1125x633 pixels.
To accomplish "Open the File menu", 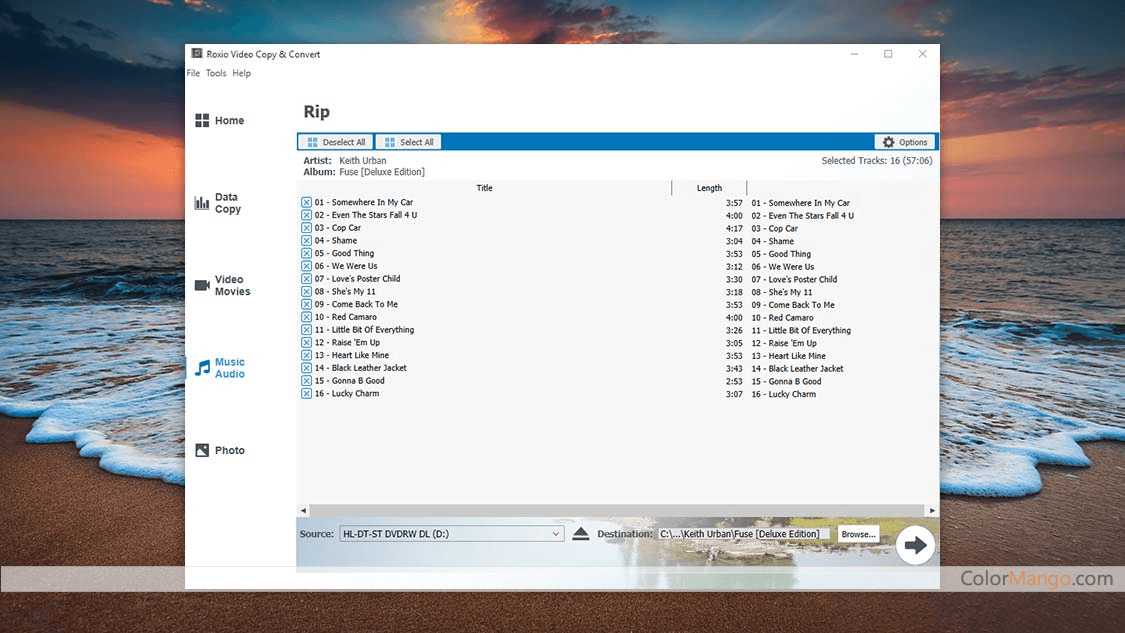I will (x=193, y=72).
